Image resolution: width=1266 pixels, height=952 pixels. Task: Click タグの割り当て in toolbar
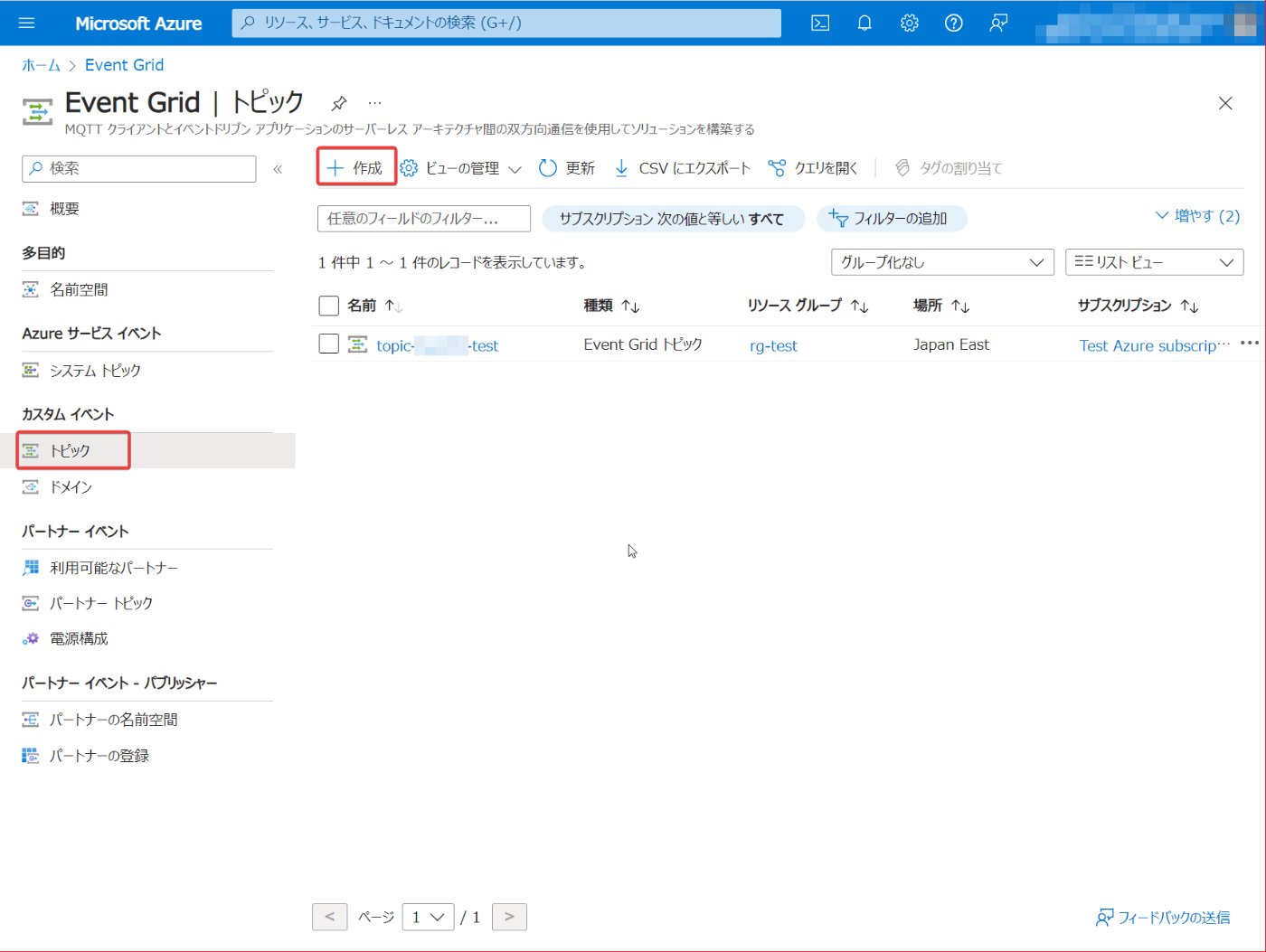(949, 168)
